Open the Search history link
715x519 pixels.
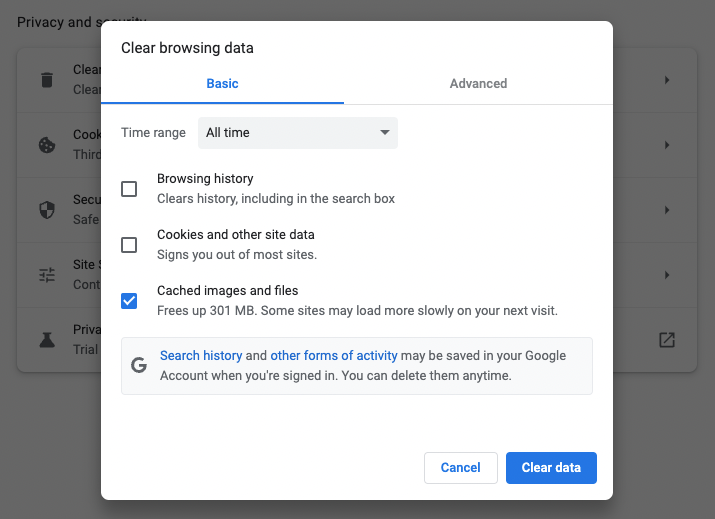tap(201, 356)
